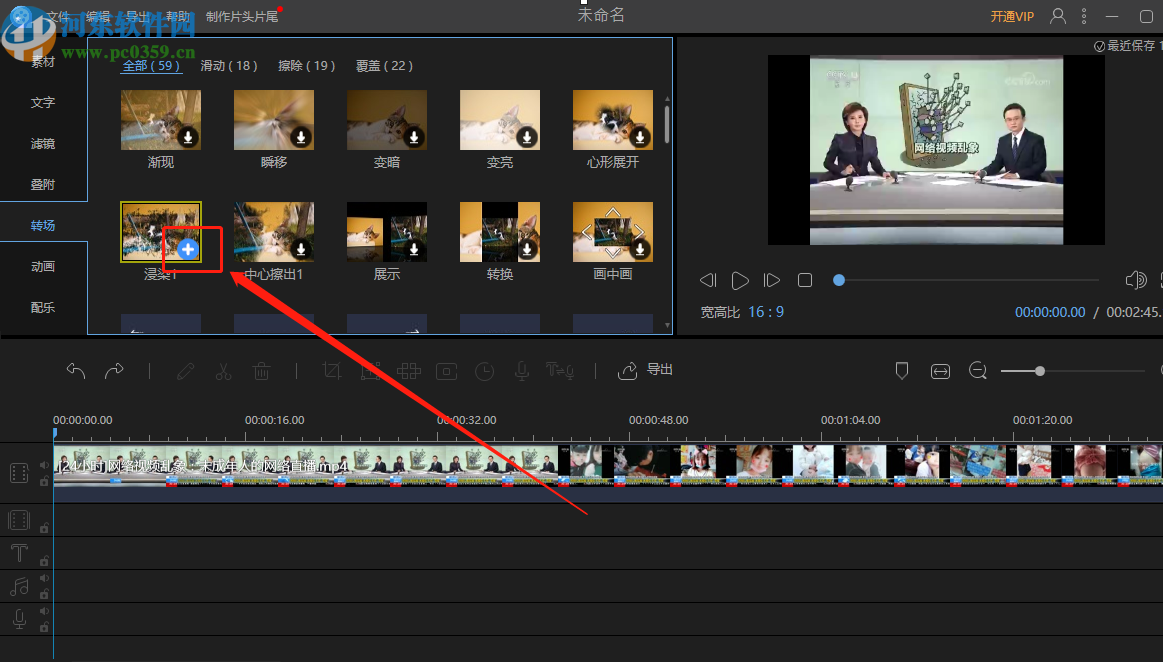Open the 素材 sidebar tab

click(x=43, y=62)
